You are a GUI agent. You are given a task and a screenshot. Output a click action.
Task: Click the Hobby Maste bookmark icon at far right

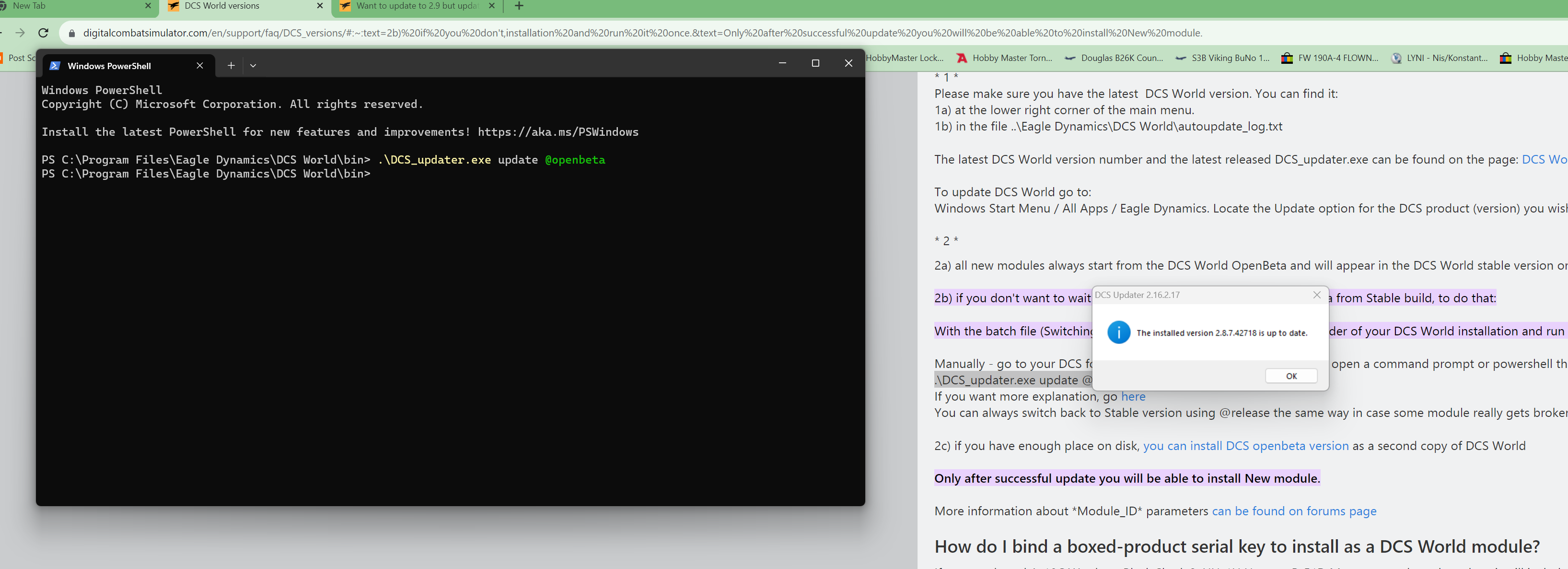point(1505,58)
